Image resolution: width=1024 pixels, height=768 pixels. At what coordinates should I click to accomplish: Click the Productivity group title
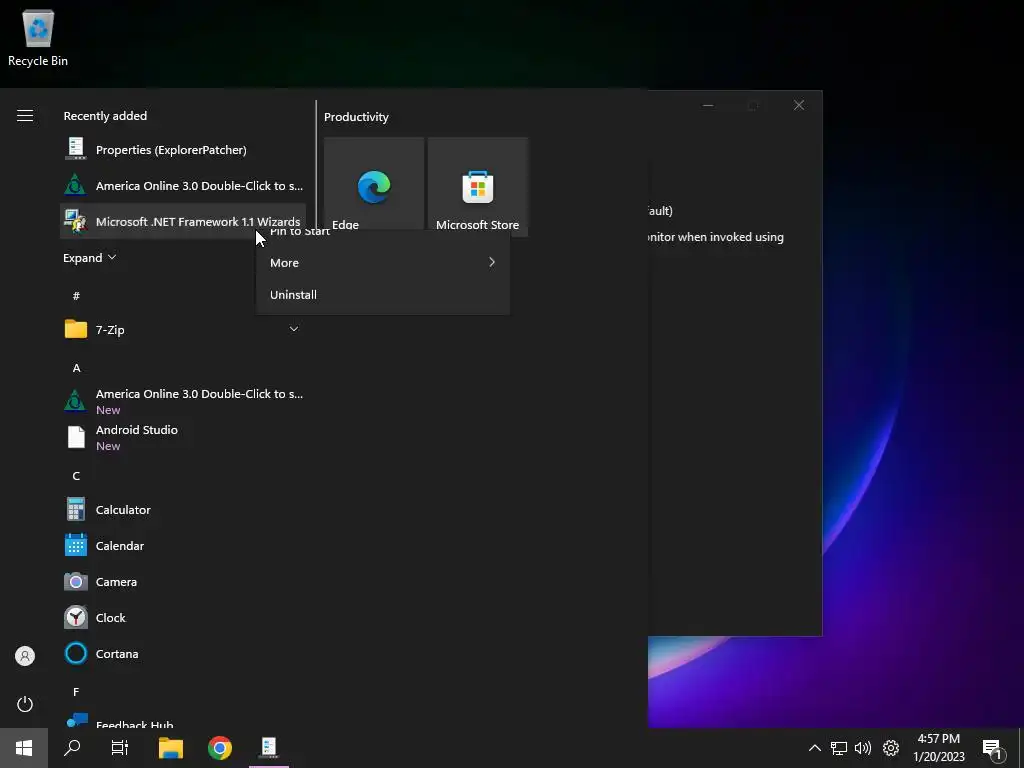[357, 117]
